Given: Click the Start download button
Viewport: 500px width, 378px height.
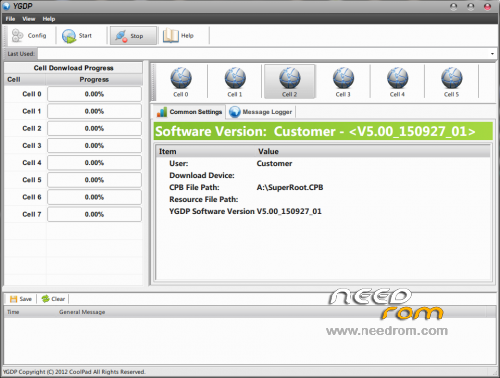Looking at the screenshot, I should (77, 36).
